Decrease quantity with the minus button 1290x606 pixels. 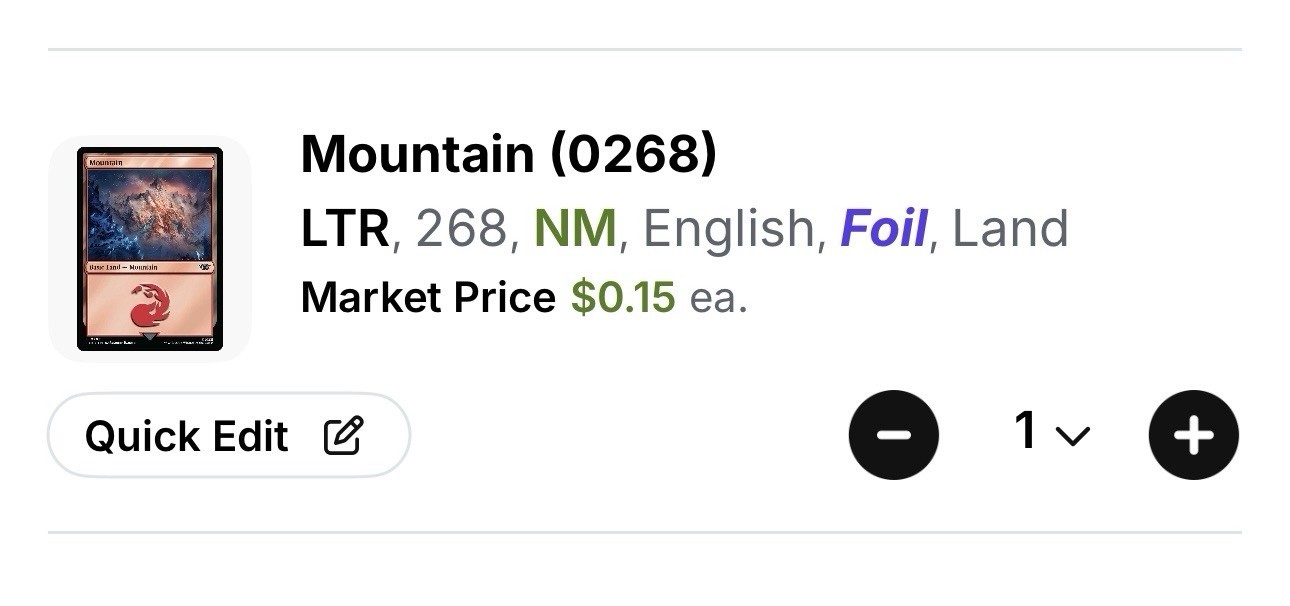(893, 435)
